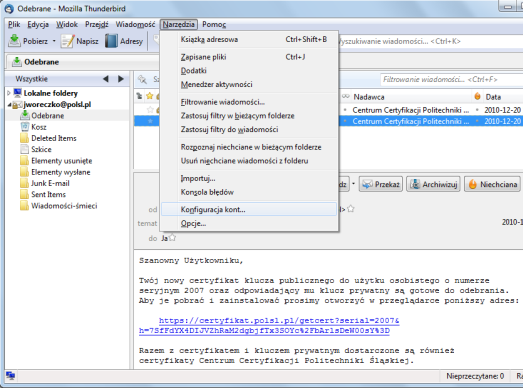
Task: Mark message with Niechciana button
Action: pos(493,184)
